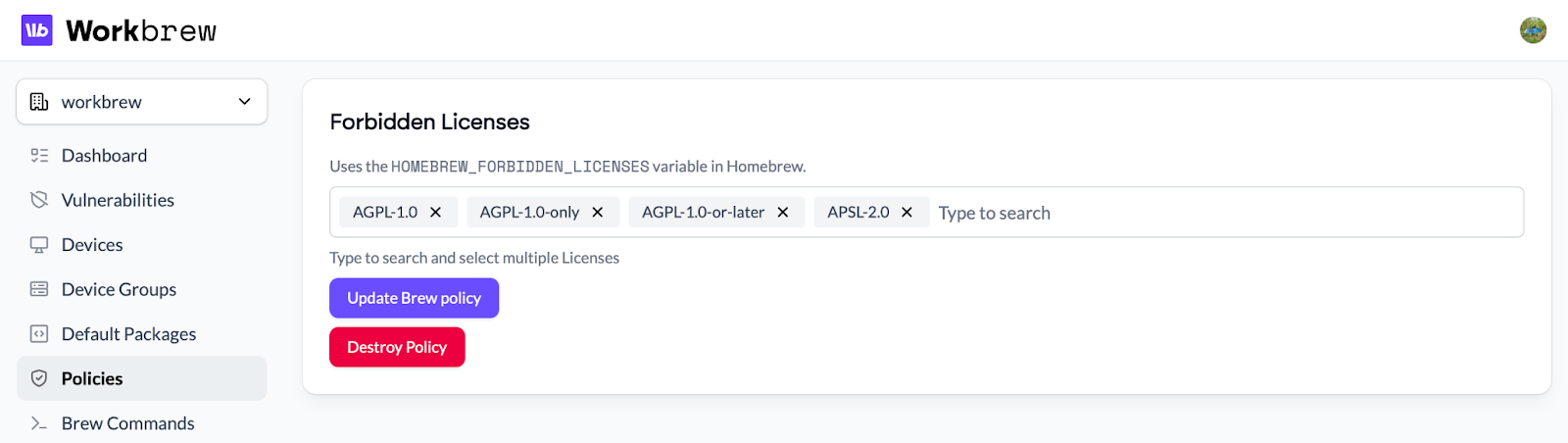
Task: Click the building icon in workspace selector
Action: (39, 102)
